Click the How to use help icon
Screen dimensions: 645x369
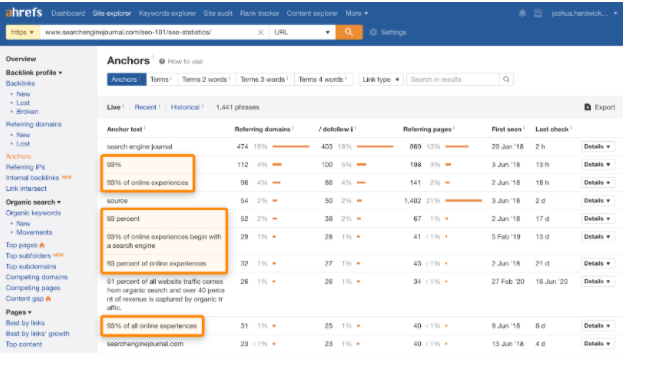click(x=162, y=61)
